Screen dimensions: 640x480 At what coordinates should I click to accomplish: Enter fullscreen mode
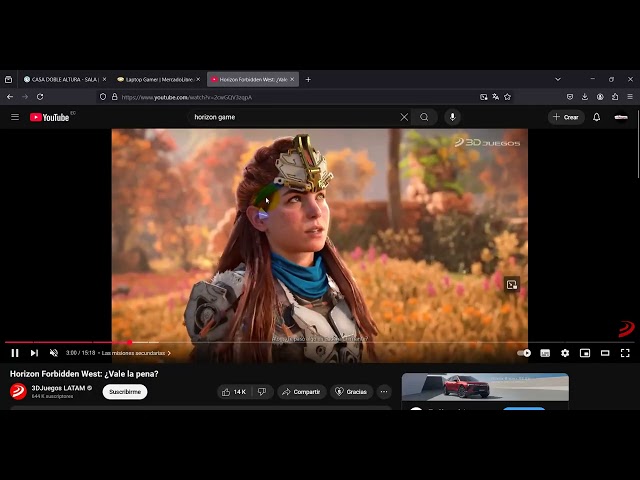coord(625,353)
